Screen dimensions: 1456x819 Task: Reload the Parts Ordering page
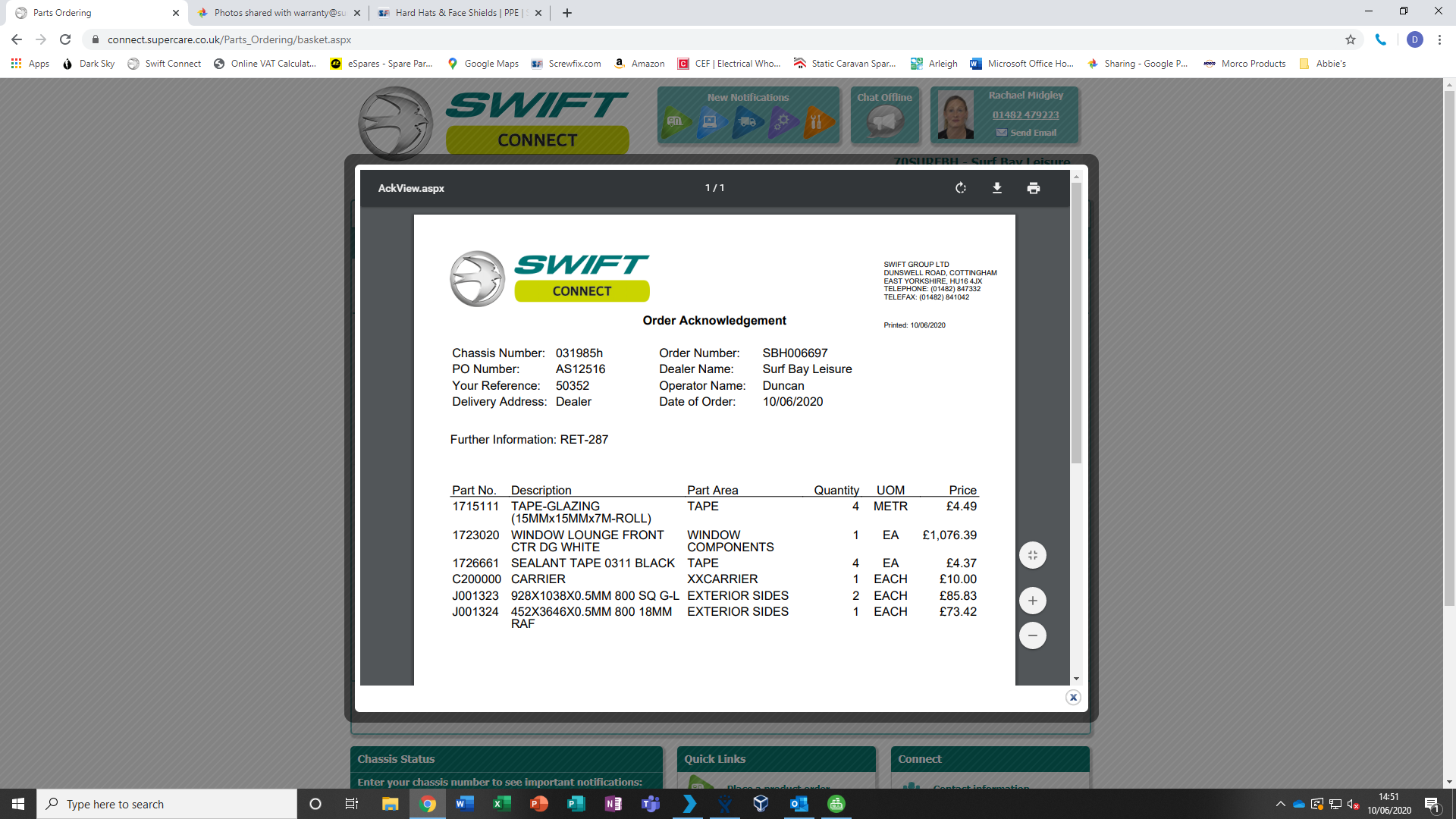pyautogui.click(x=65, y=39)
